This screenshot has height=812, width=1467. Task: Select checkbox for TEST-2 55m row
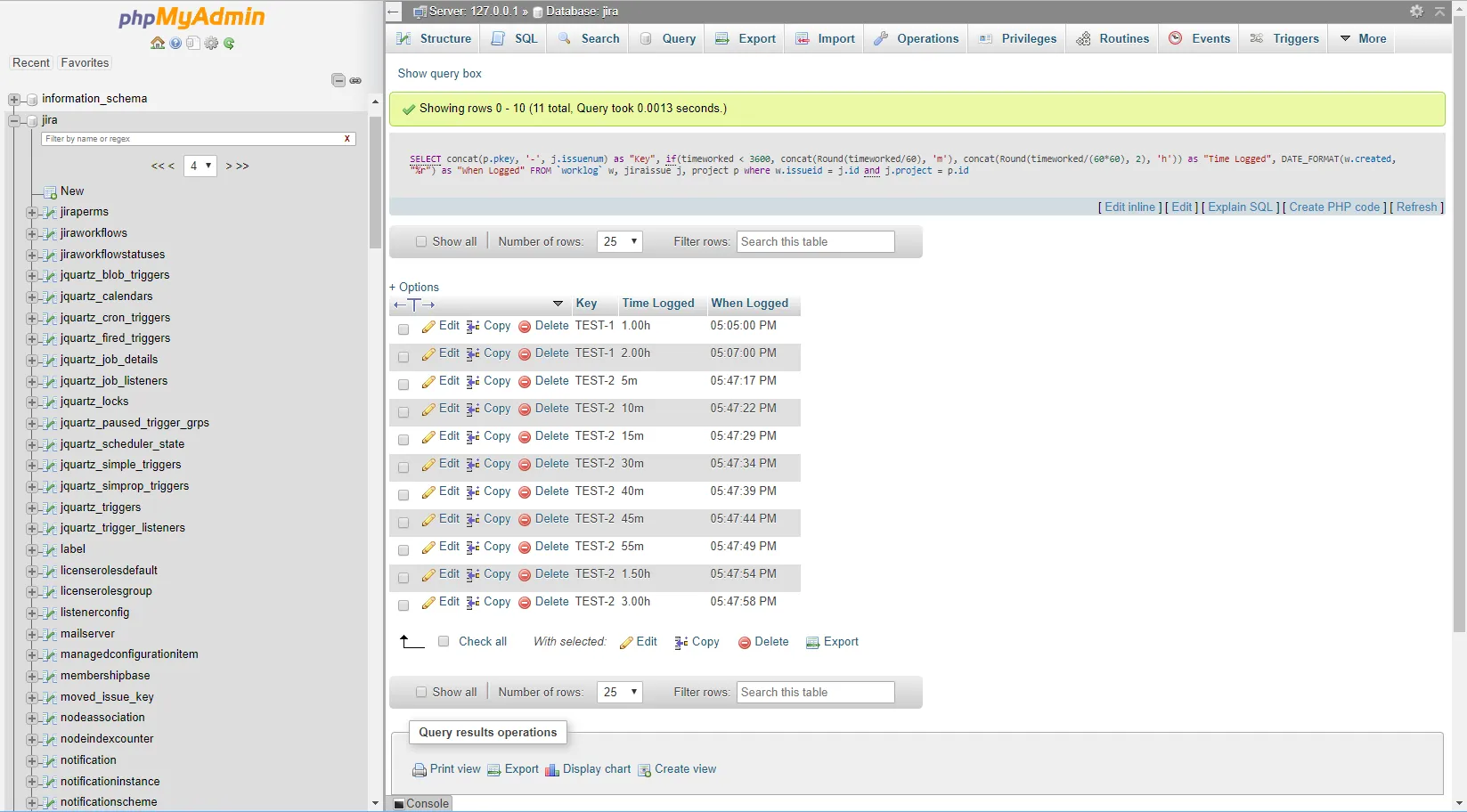(x=403, y=550)
